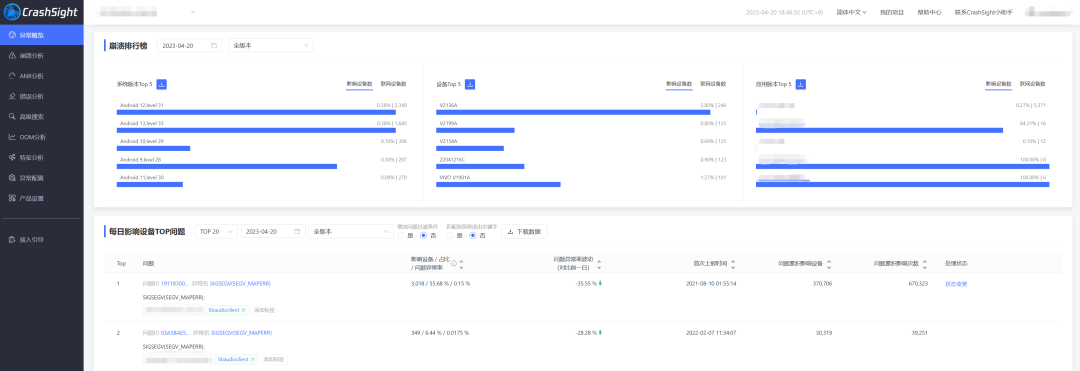Open calendar for 崩溃排行榜 date
This screenshot has width=1080, height=371.
pos(214,45)
